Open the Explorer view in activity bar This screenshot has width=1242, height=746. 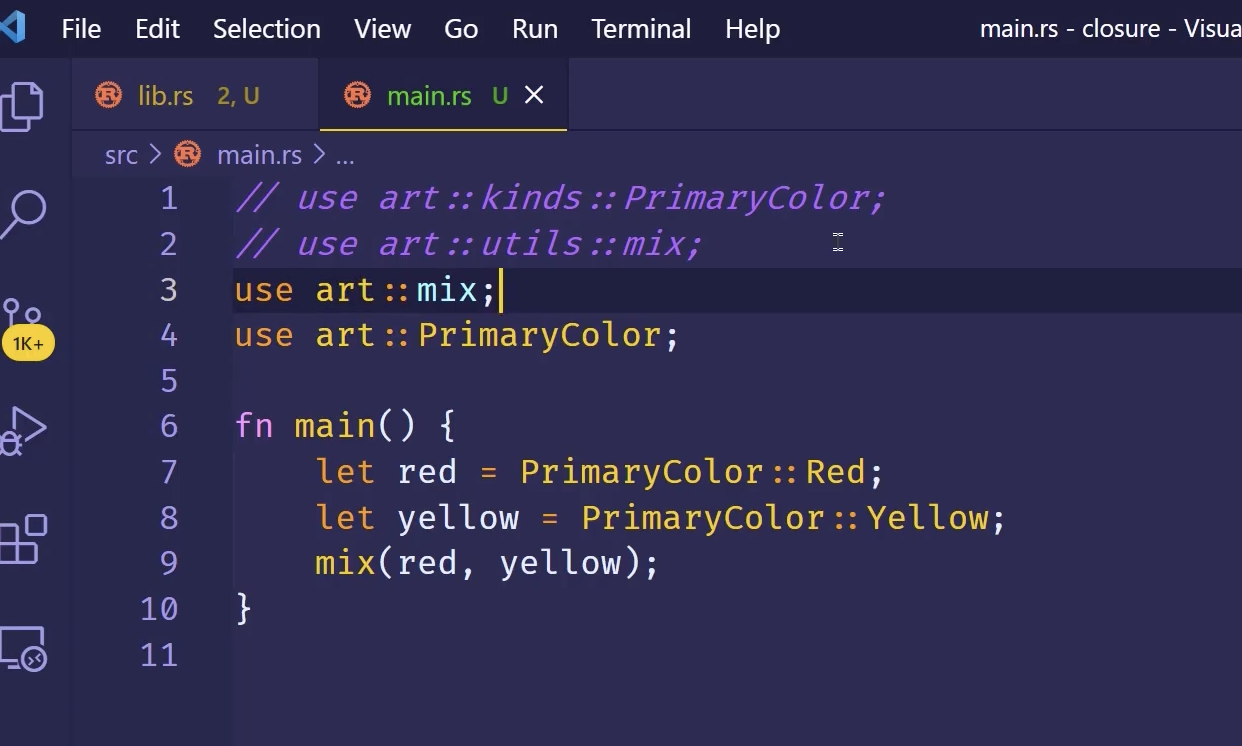tap(24, 105)
